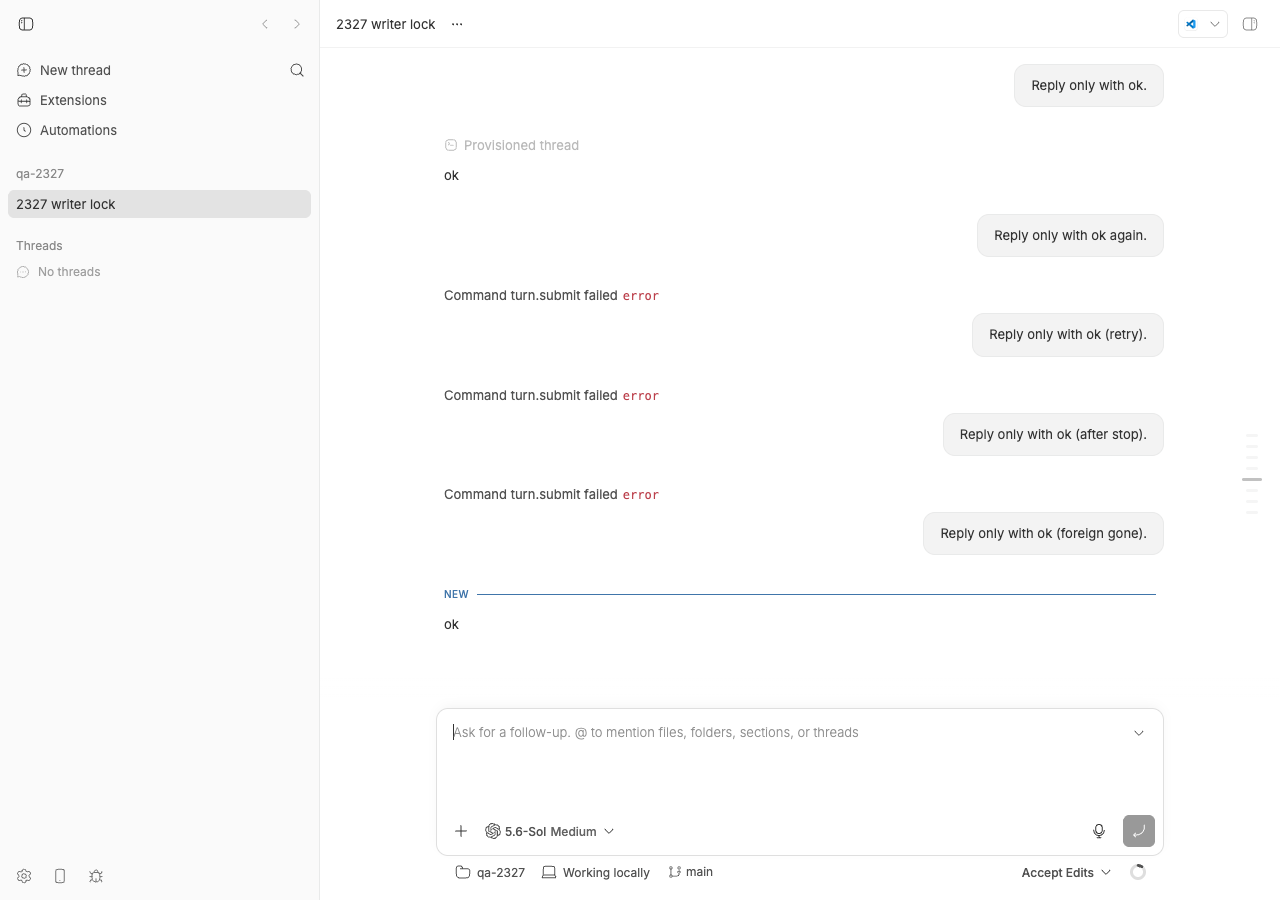Click the highlighted marker in the message minimap
The image size is (1280, 900).
[x=1252, y=480]
